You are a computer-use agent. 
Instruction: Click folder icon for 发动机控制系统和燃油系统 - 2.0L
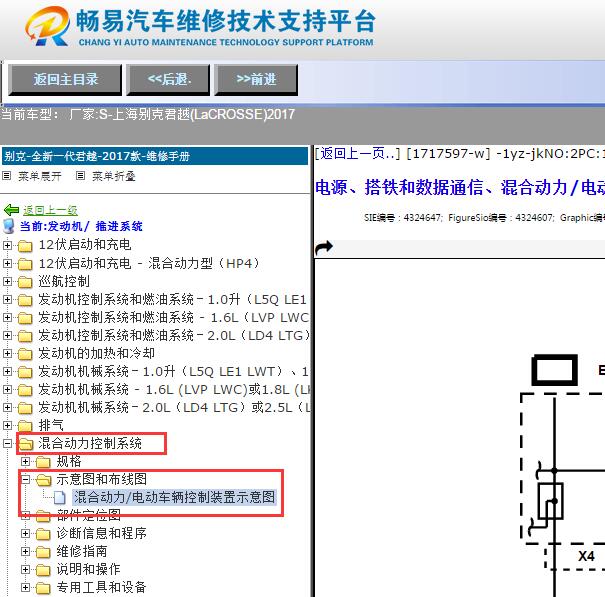click(25, 336)
